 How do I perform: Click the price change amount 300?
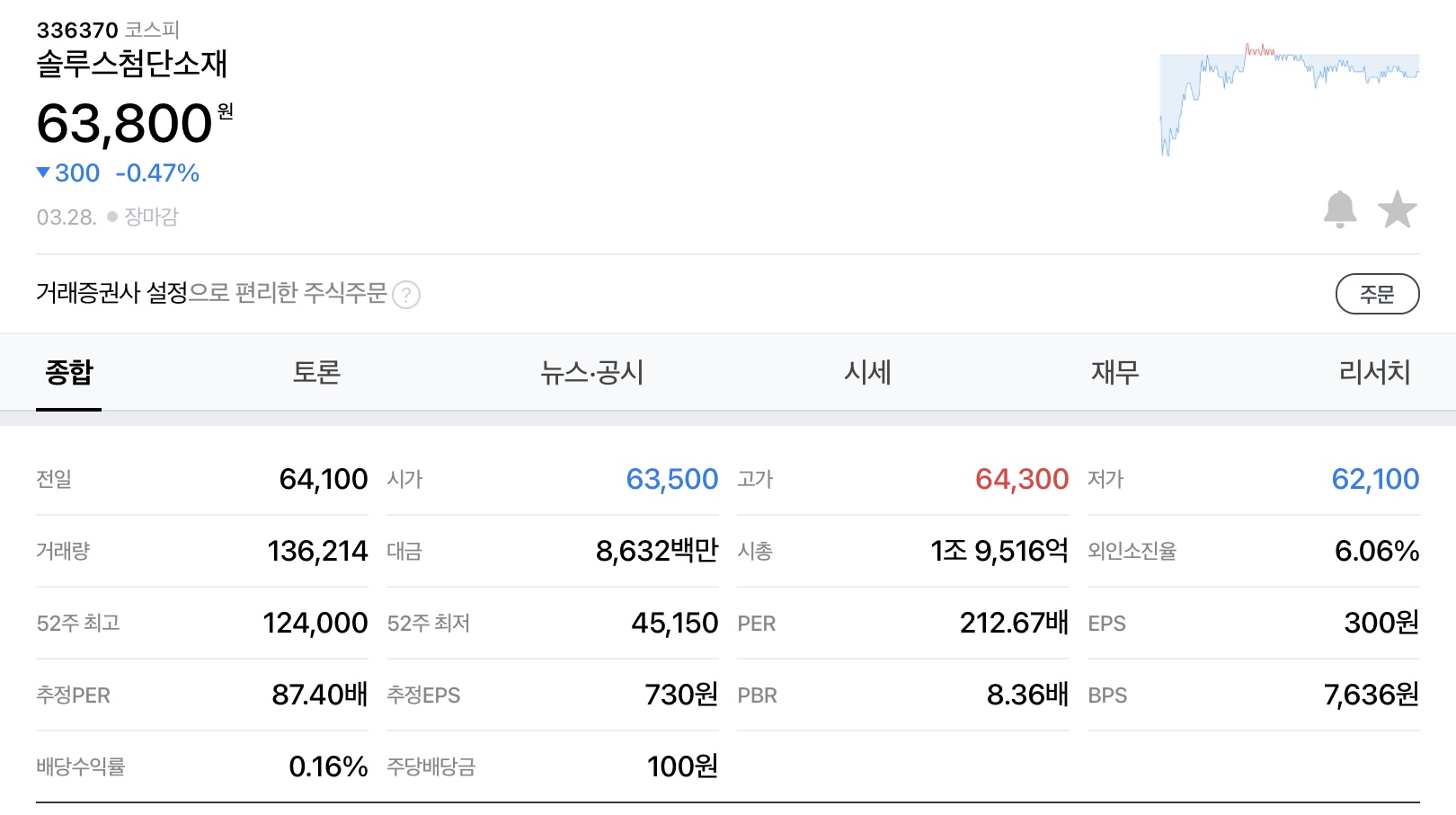[x=77, y=173]
